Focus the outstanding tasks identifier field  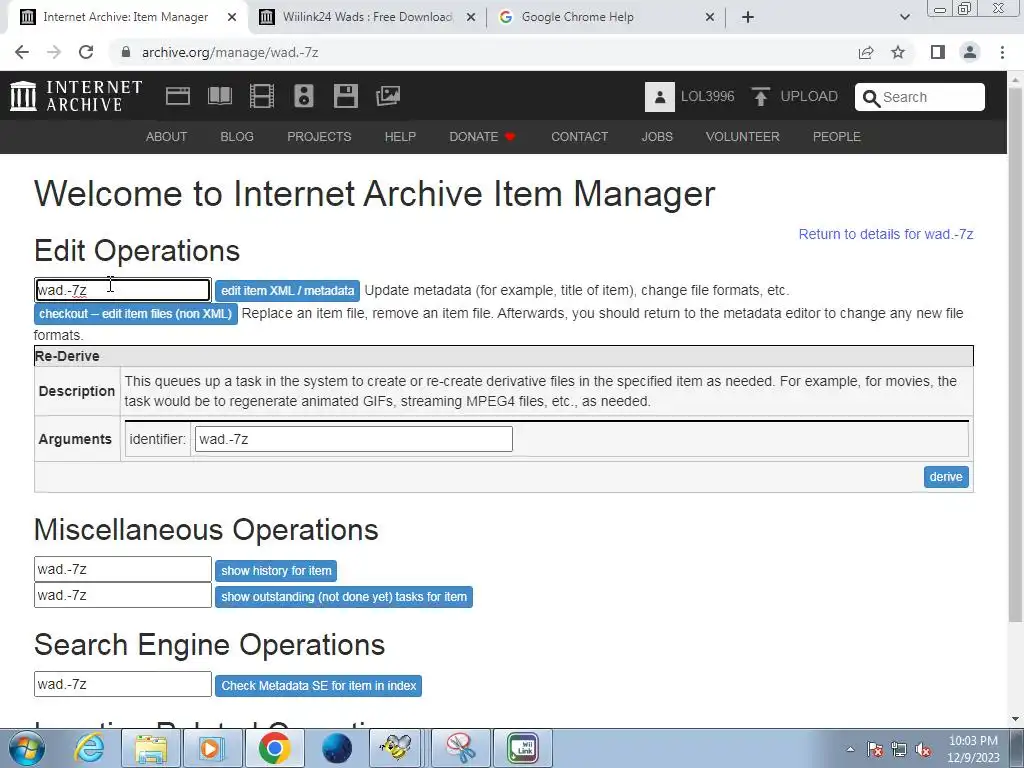click(123, 595)
